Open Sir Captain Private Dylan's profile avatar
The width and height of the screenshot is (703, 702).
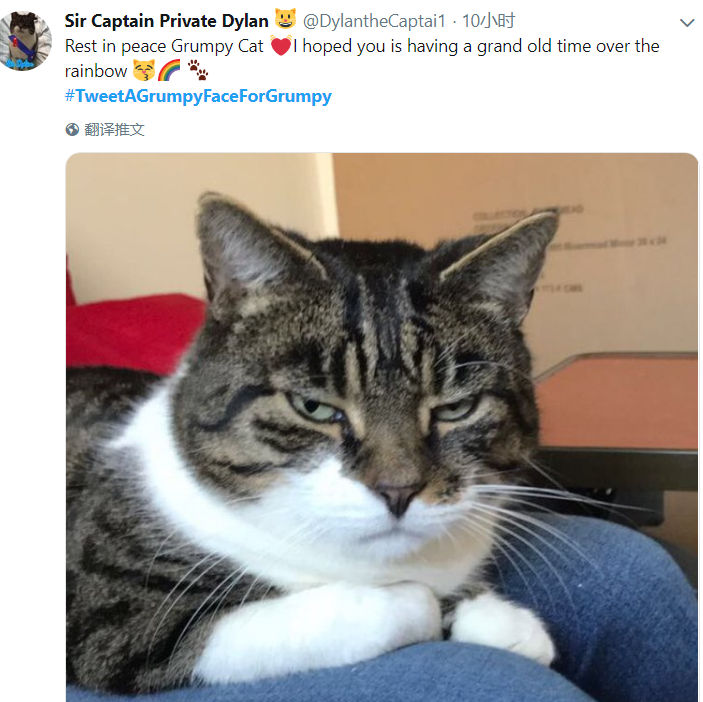(x=25, y=41)
